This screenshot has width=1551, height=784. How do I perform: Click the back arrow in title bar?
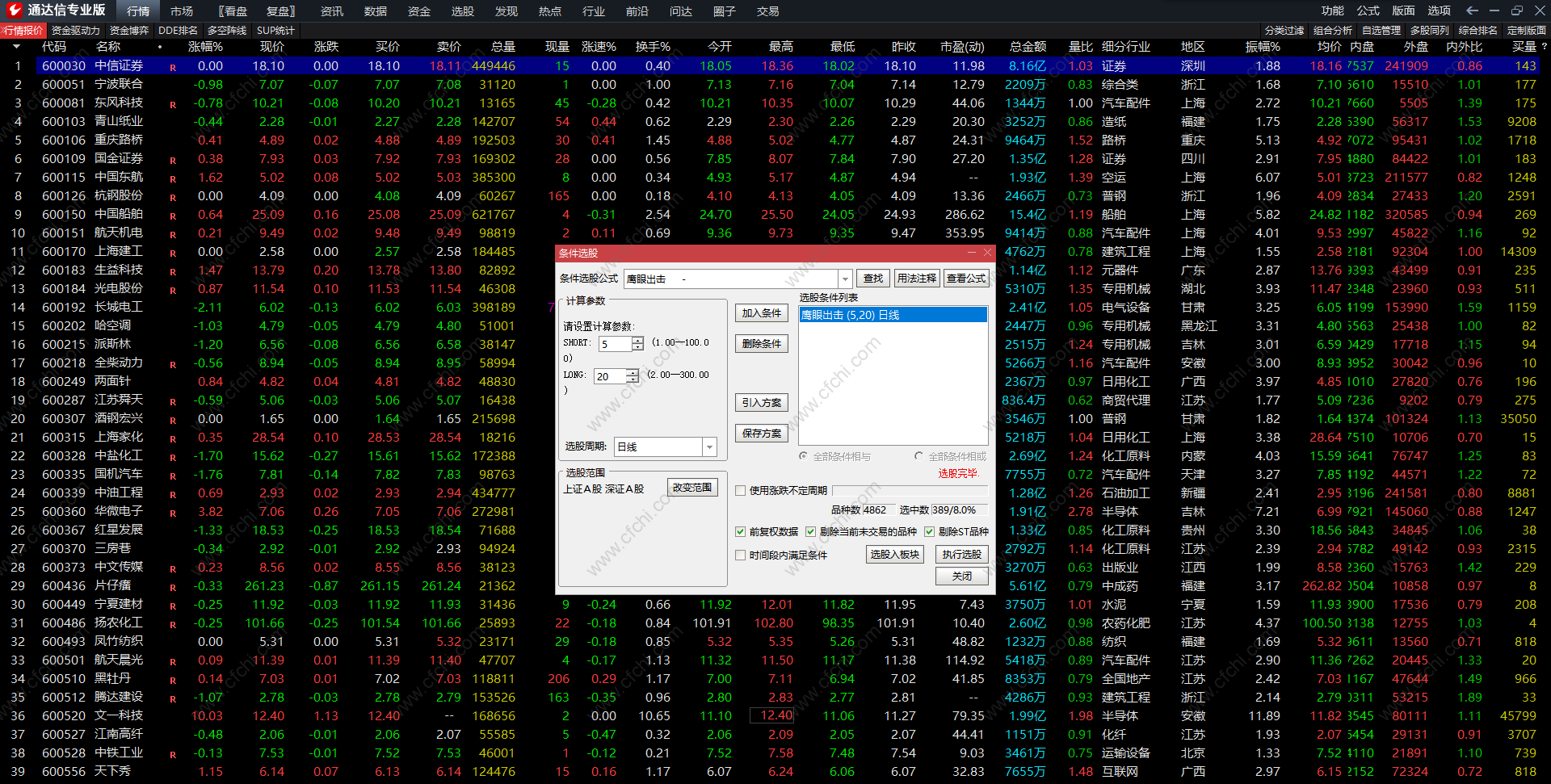coord(1472,10)
